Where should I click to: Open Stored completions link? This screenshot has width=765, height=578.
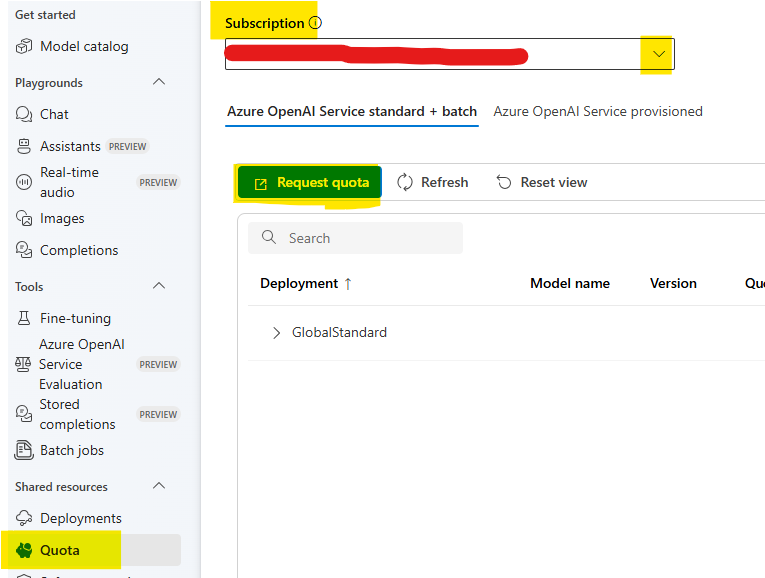pos(77,414)
